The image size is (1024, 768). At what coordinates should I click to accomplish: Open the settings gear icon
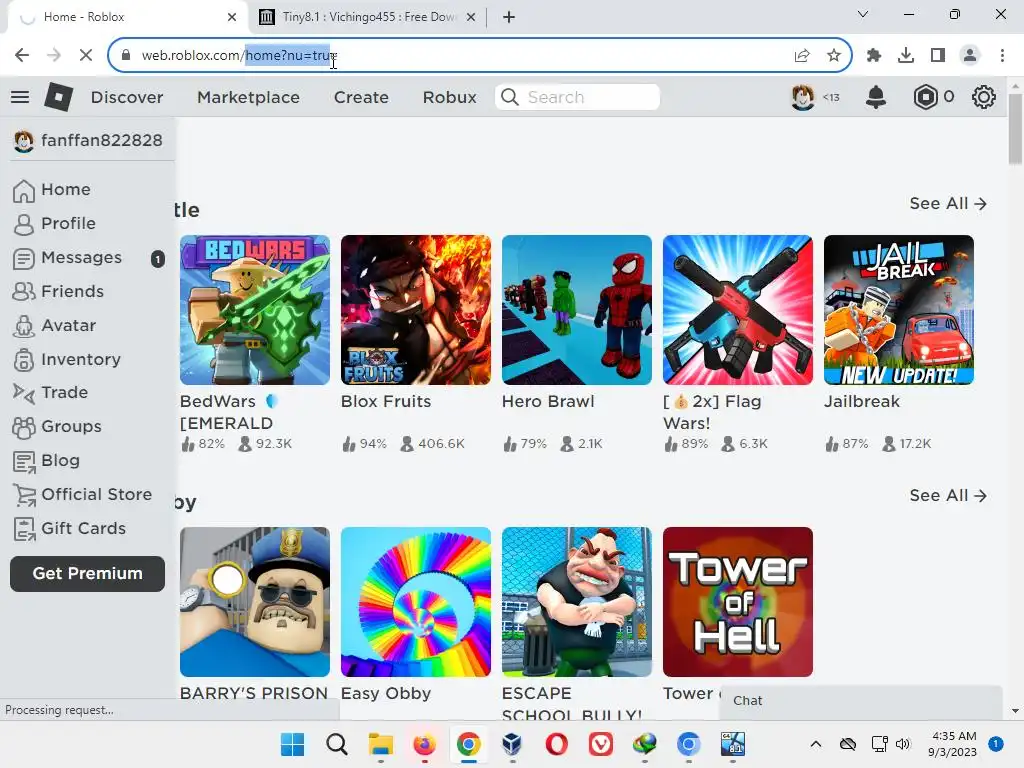coord(984,97)
